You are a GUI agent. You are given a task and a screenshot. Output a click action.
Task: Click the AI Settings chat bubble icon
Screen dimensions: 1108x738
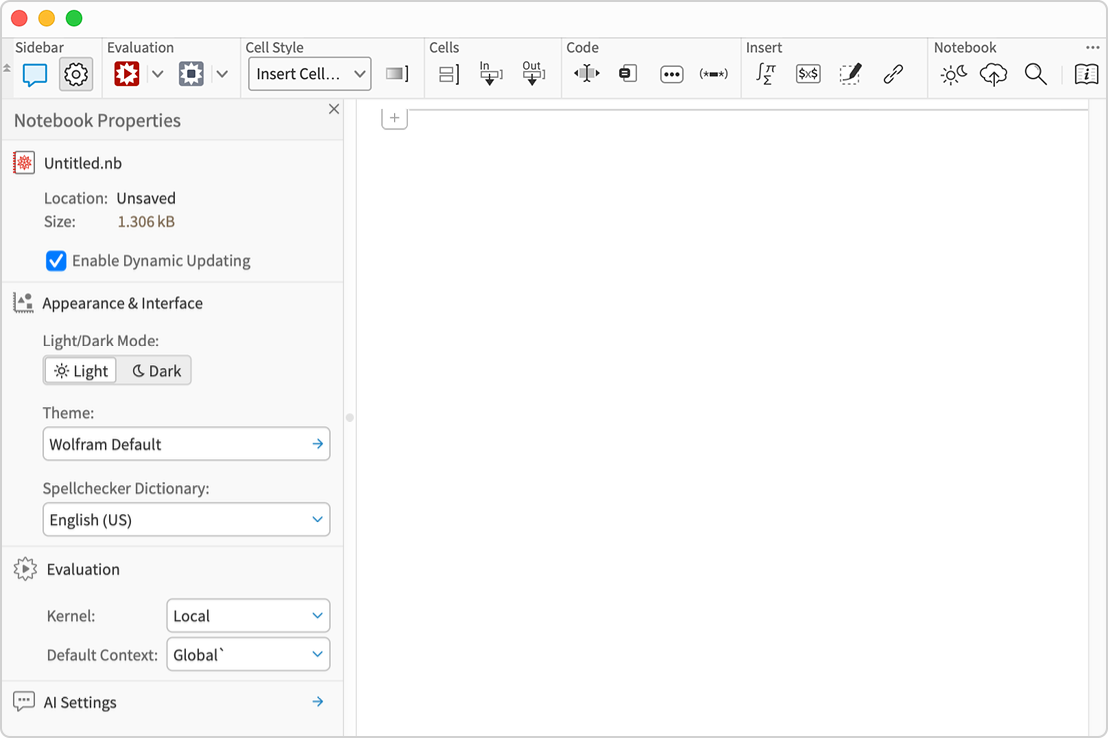[24, 702]
